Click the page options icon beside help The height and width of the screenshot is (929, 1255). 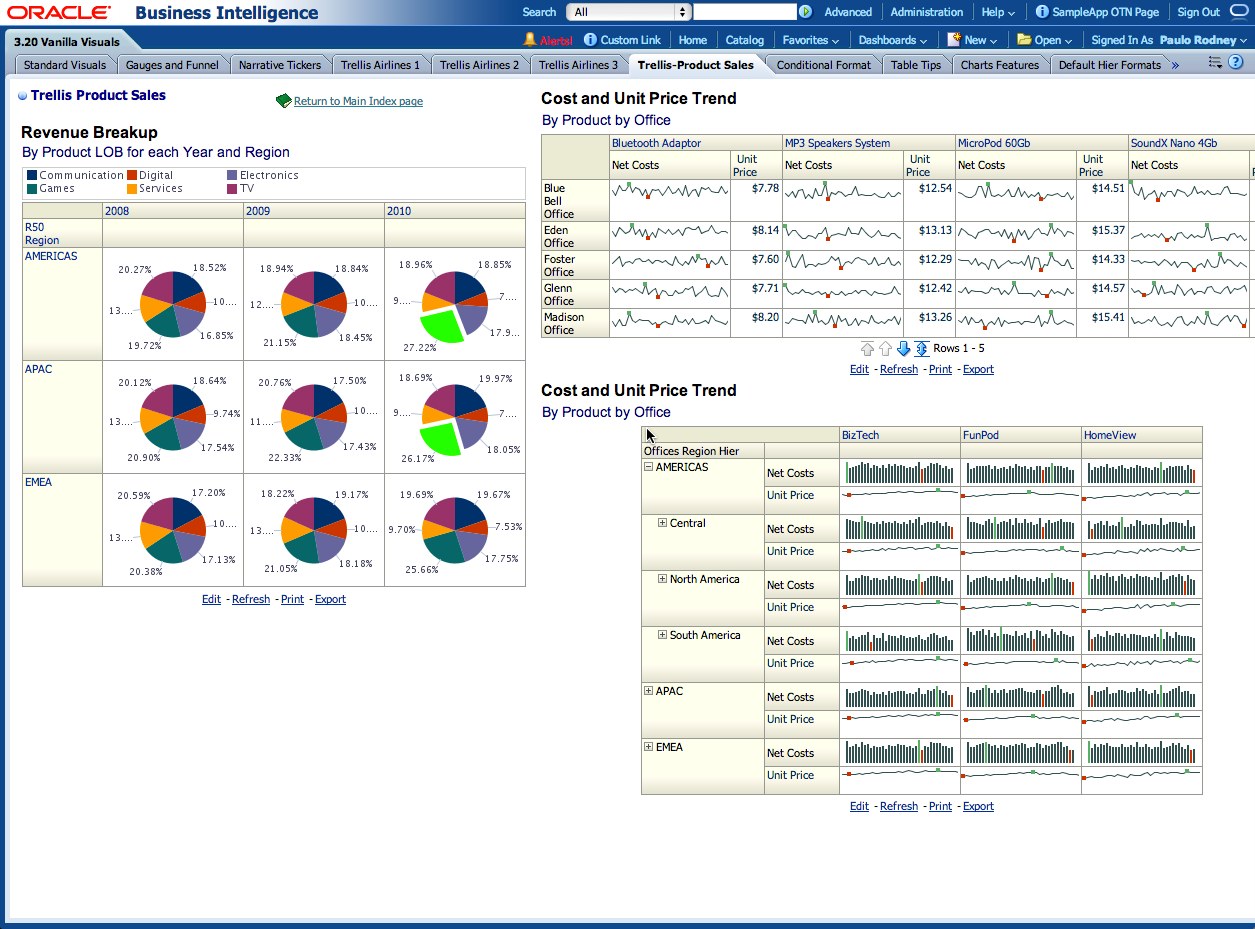(x=1215, y=63)
